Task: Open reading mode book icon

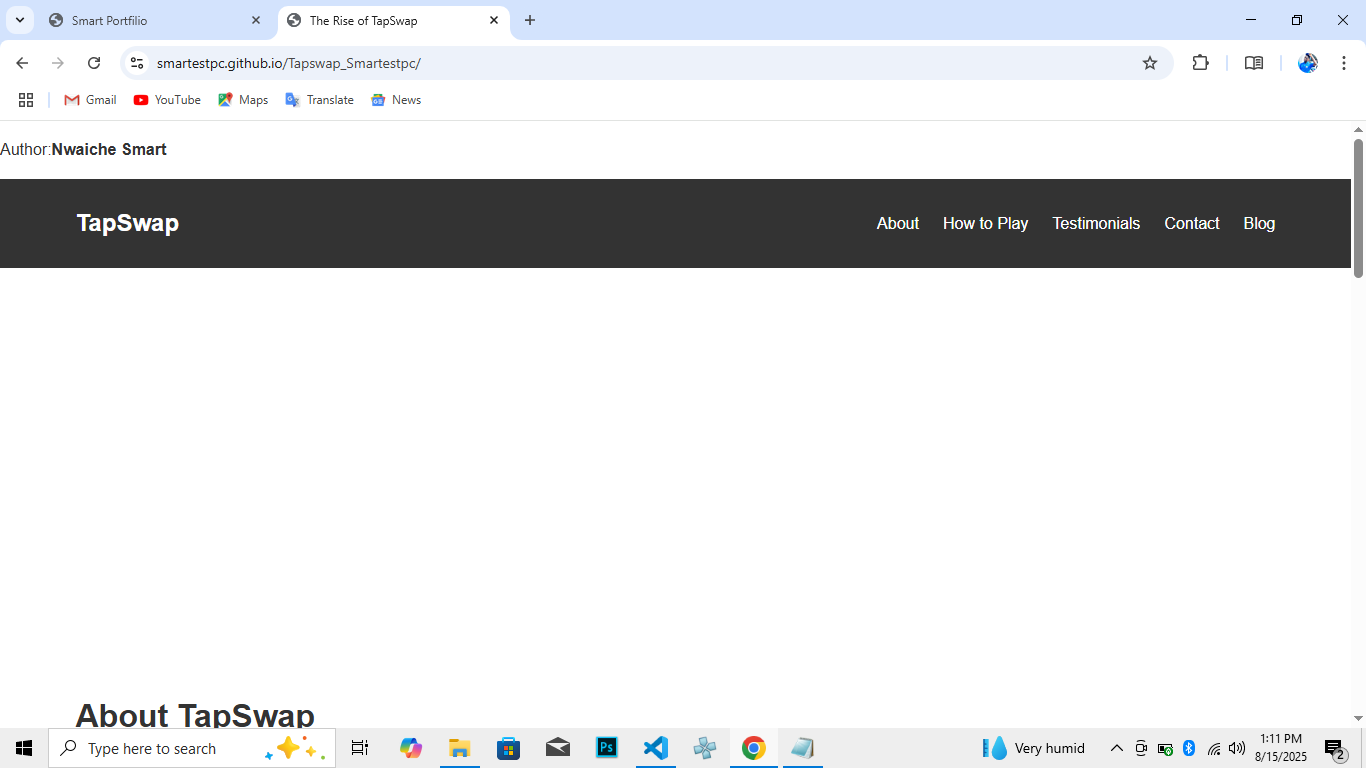Action: pyautogui.click(x=1254, y=63)
